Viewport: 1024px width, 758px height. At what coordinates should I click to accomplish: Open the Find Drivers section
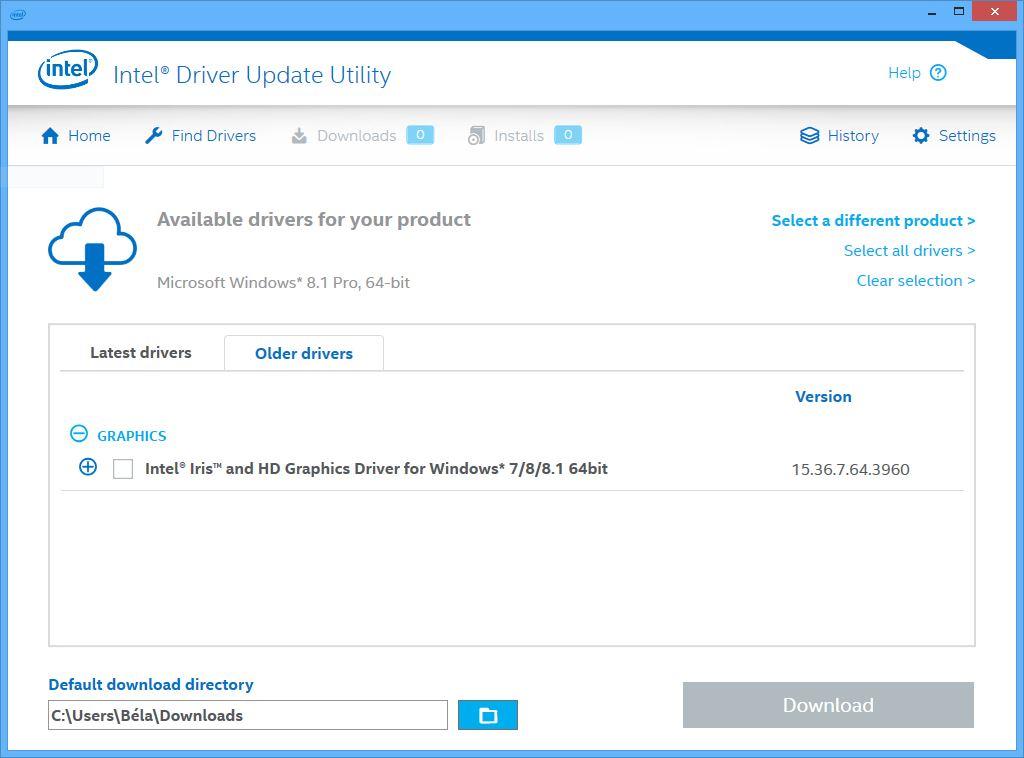pyautogui.click(x=200, y=136)
